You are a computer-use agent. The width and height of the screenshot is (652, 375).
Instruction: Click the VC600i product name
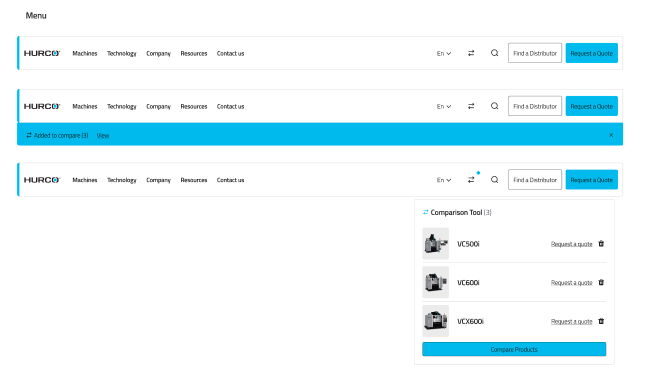pos(468,283)
